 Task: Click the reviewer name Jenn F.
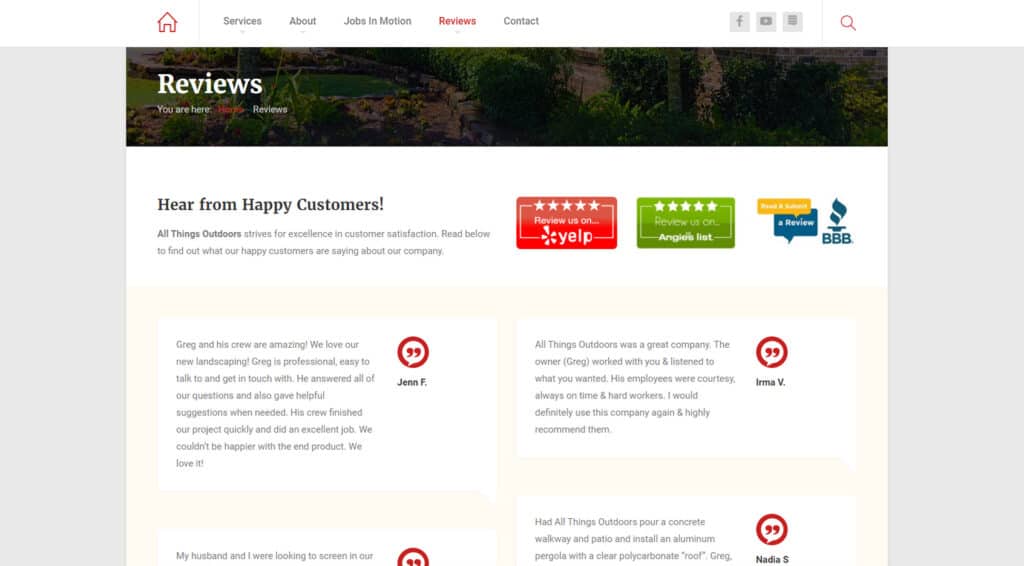[x=412, y=383]
